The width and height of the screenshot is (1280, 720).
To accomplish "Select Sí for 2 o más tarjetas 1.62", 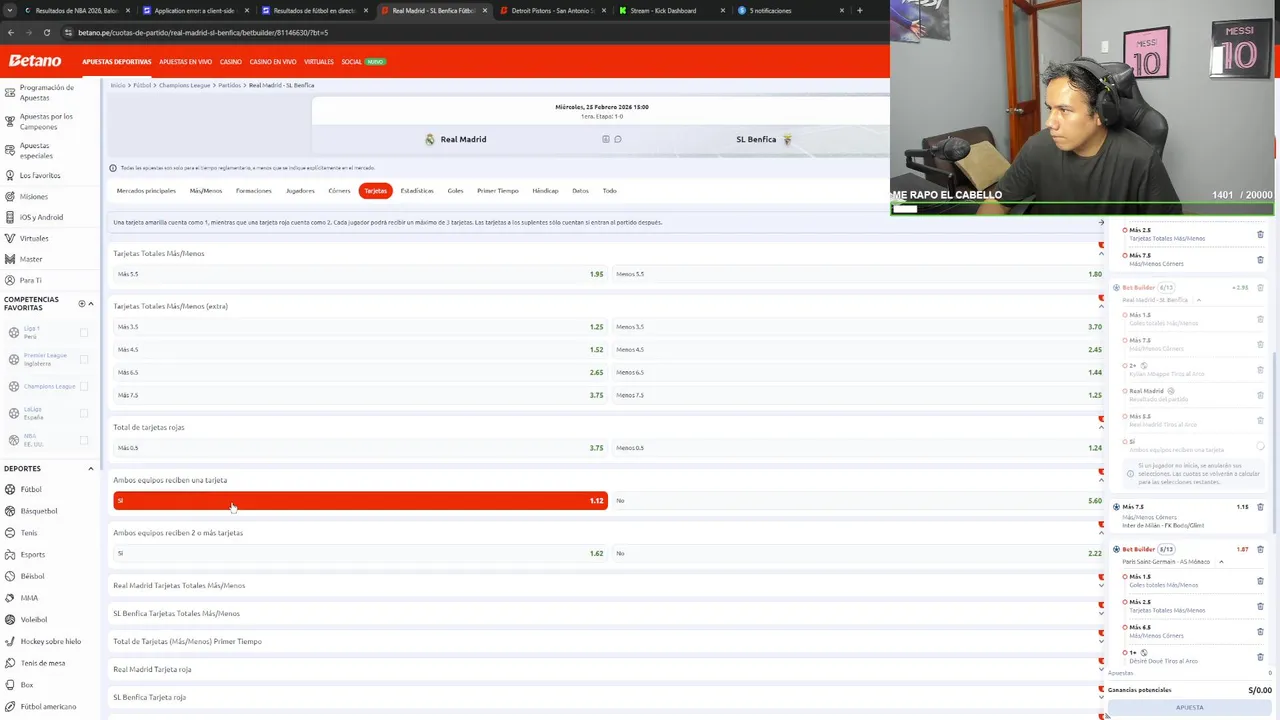I will point(360,553).
